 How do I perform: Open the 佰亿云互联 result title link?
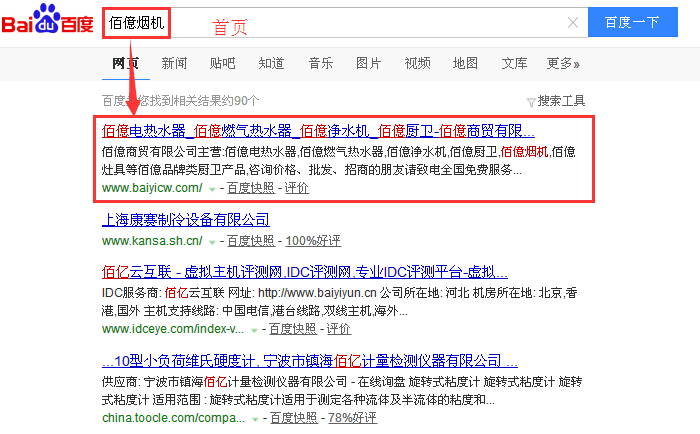click(304, 271)
